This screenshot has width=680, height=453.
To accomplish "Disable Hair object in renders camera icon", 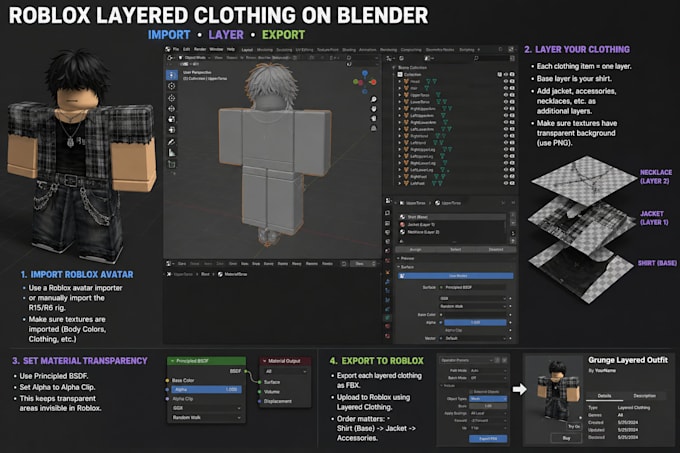I will coord(512,88).
